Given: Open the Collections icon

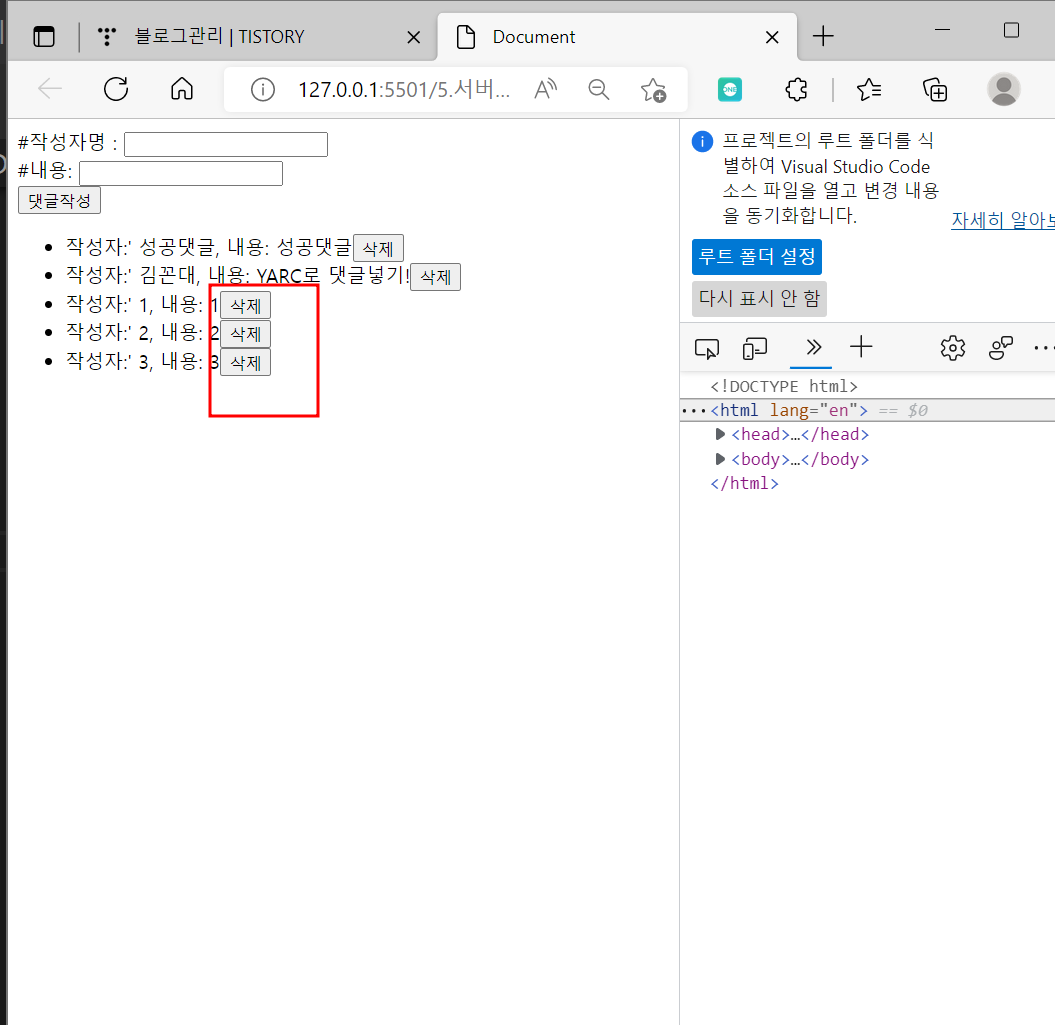Looking at the screenshot, I should tap(935, 90).
